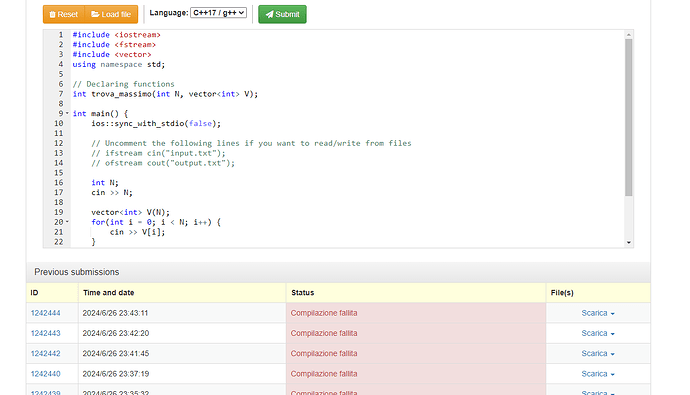
Task: Expand Scarica dropdown for submission 1242443
Action: coord(598,333)
